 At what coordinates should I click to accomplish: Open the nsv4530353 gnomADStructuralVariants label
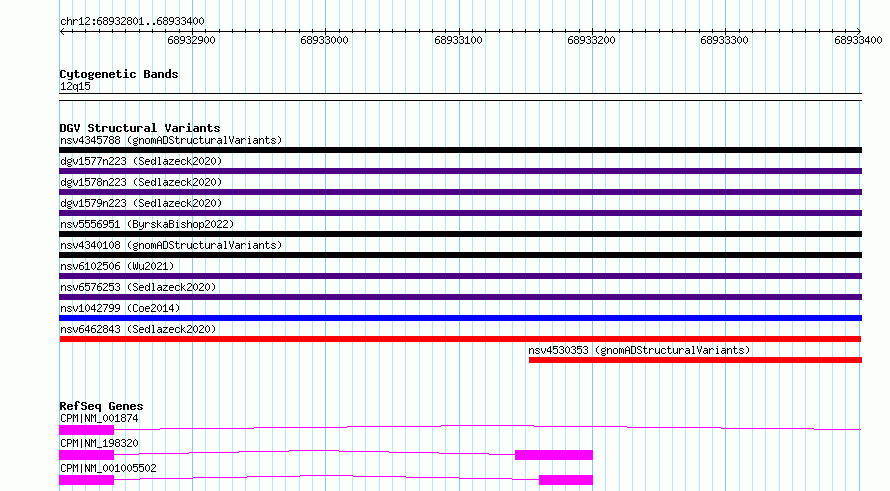coord(639,350)
